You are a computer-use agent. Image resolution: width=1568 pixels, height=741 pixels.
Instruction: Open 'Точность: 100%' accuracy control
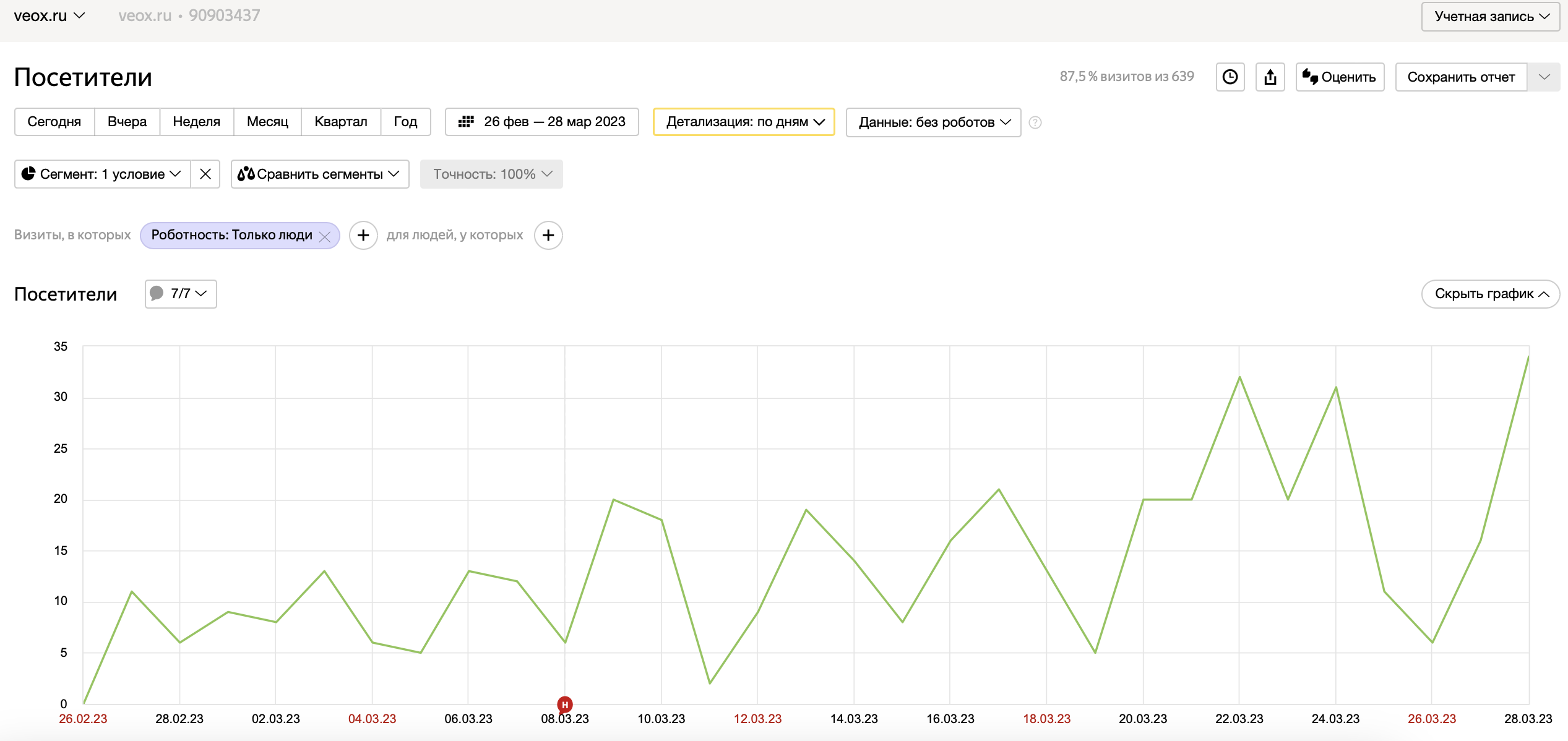click(x=491, y=174)
